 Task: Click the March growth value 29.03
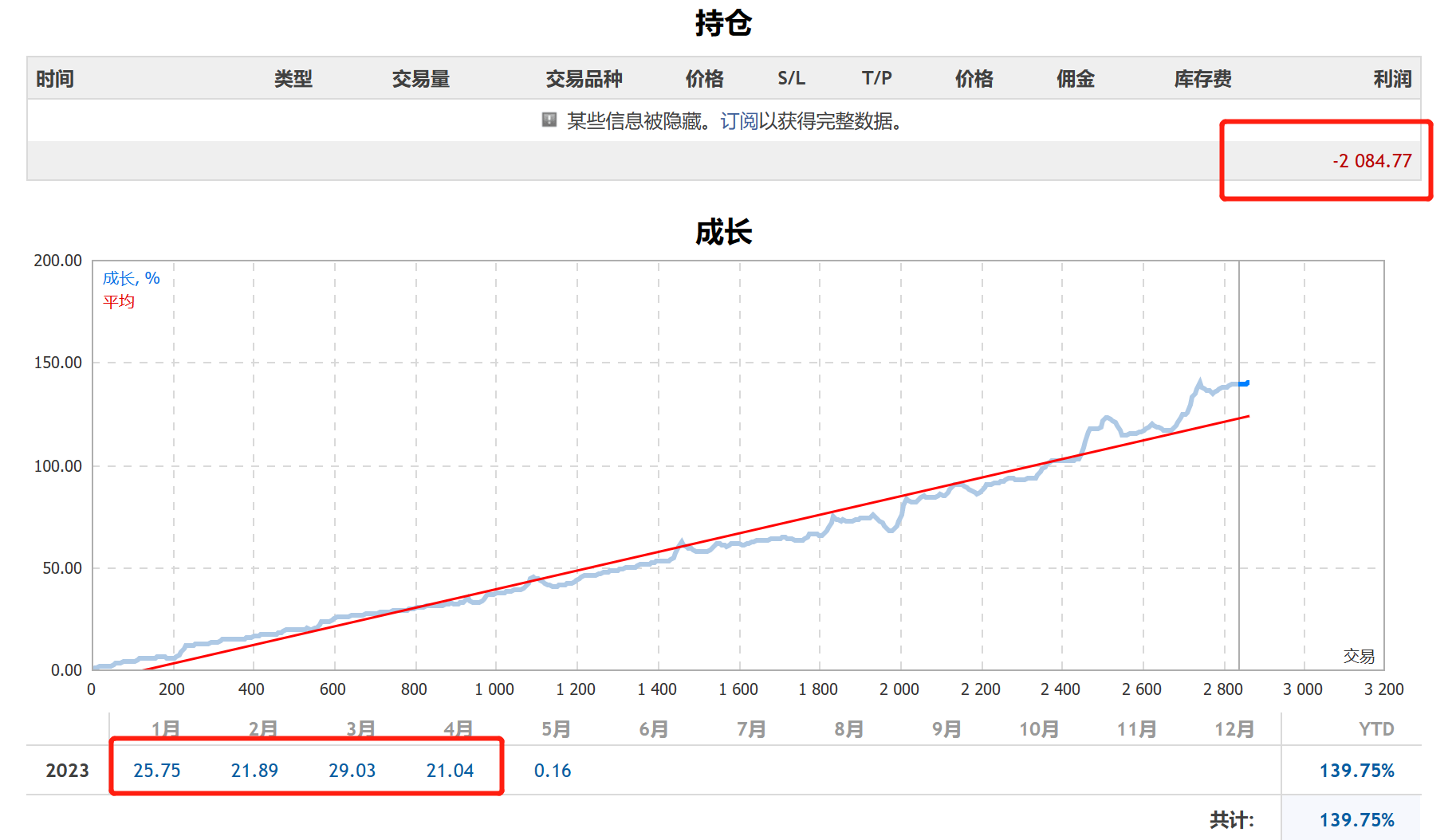[352, 770]
